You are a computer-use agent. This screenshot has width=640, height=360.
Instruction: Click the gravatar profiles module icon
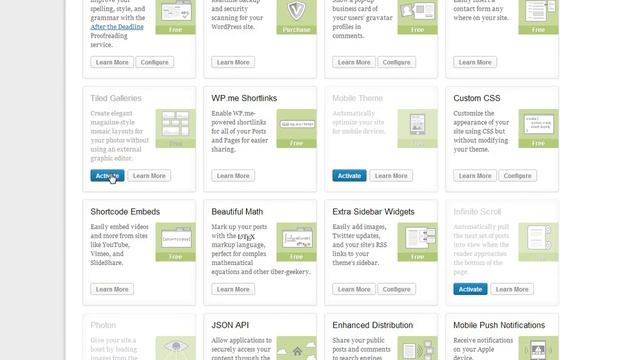(x=417, y=17)
